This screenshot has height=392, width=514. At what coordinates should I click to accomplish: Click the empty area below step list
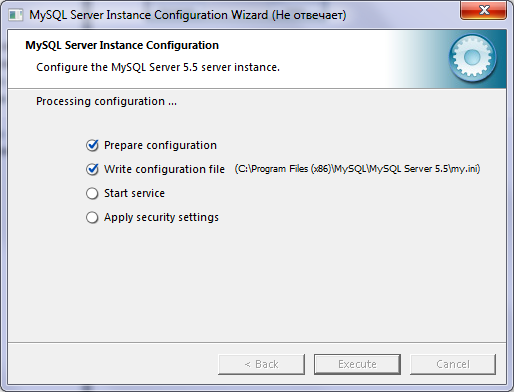click(257, 283)
